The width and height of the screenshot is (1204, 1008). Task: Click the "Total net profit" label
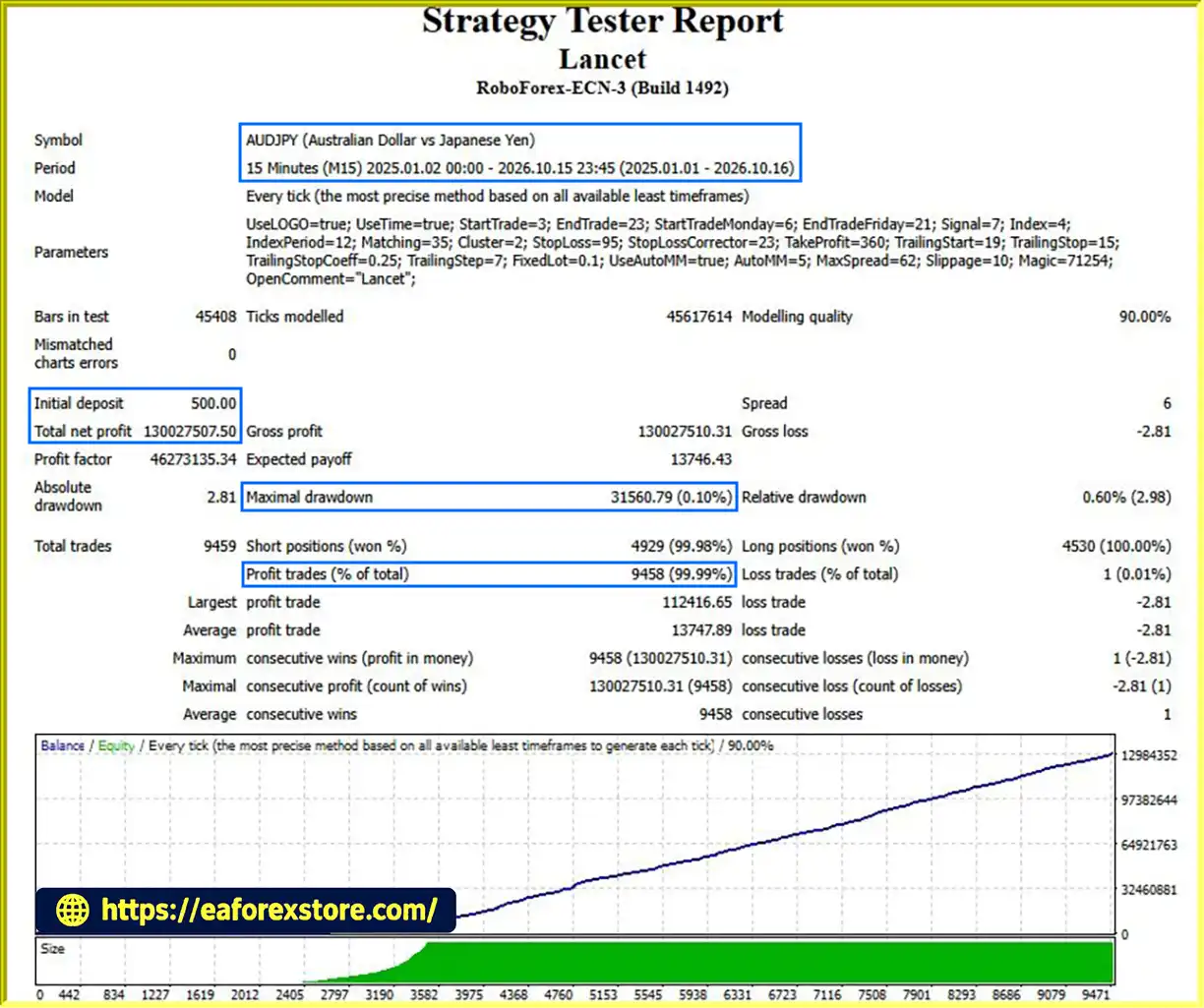pos(83,431)
